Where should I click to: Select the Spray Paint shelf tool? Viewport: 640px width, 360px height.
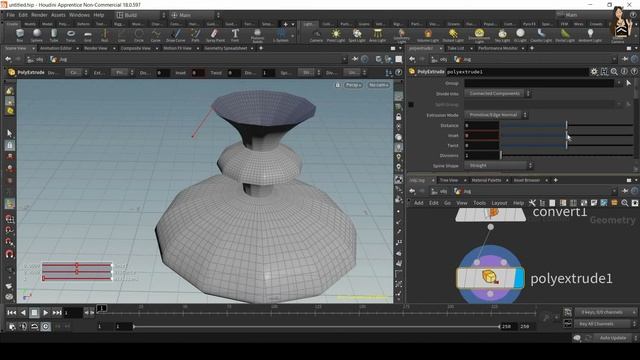[x=215, y=35]
